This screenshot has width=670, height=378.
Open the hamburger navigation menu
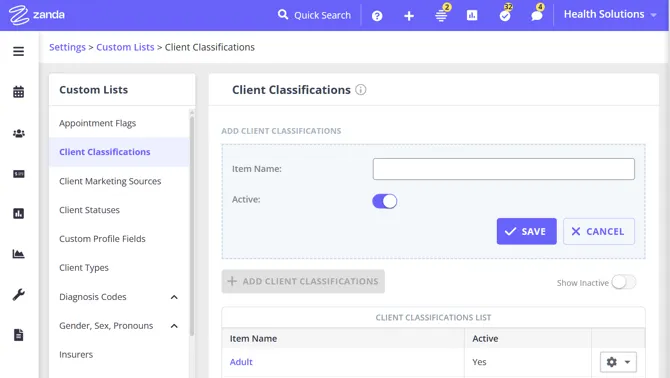pos(18,52)
